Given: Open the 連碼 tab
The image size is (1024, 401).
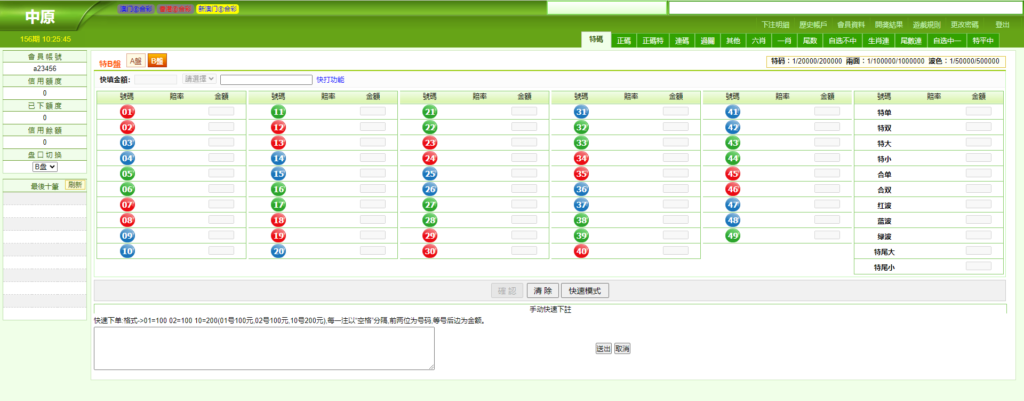Looking at the screenshot, I should [682, 40].
